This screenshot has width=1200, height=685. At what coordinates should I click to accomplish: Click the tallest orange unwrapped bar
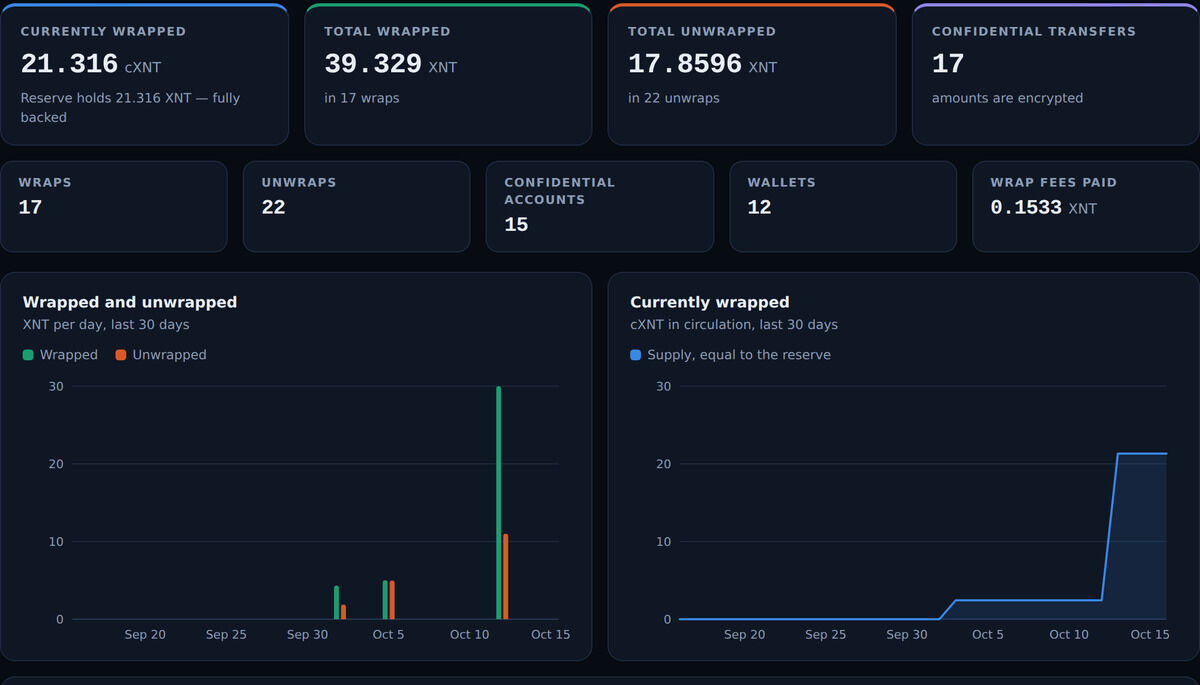coord(506,577)
